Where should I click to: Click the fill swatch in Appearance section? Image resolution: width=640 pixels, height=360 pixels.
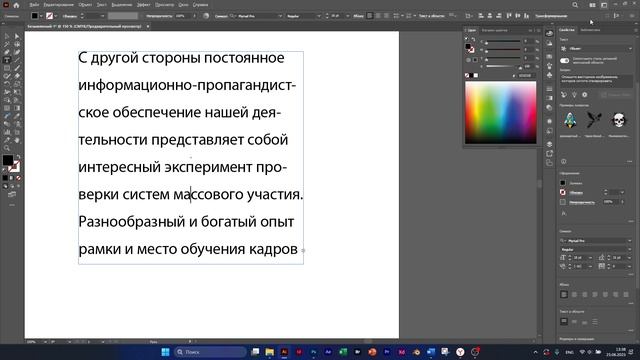click(563, 183)
